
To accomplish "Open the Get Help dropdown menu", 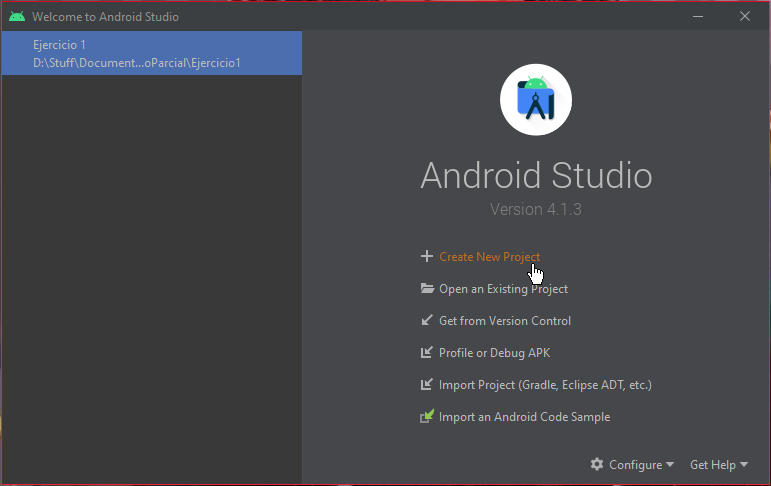I will click(x=718, y=464).
